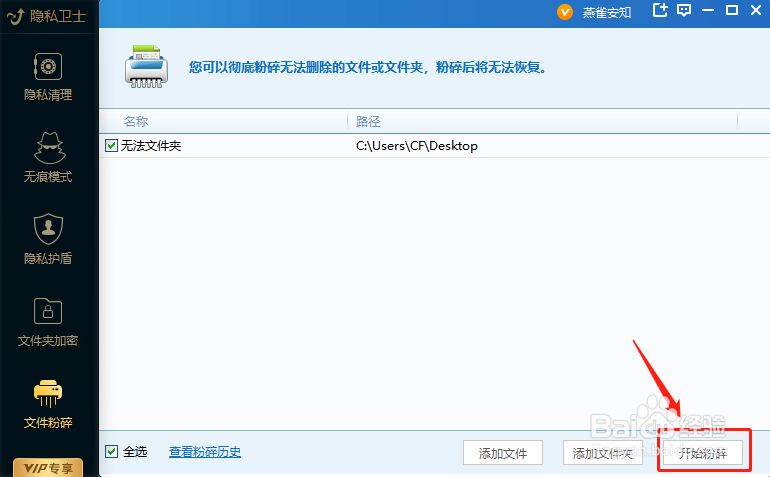770x477 pixels.
Task: Select the 文件粉碎 file shredder tab
Action: click(x=48, y=404)
